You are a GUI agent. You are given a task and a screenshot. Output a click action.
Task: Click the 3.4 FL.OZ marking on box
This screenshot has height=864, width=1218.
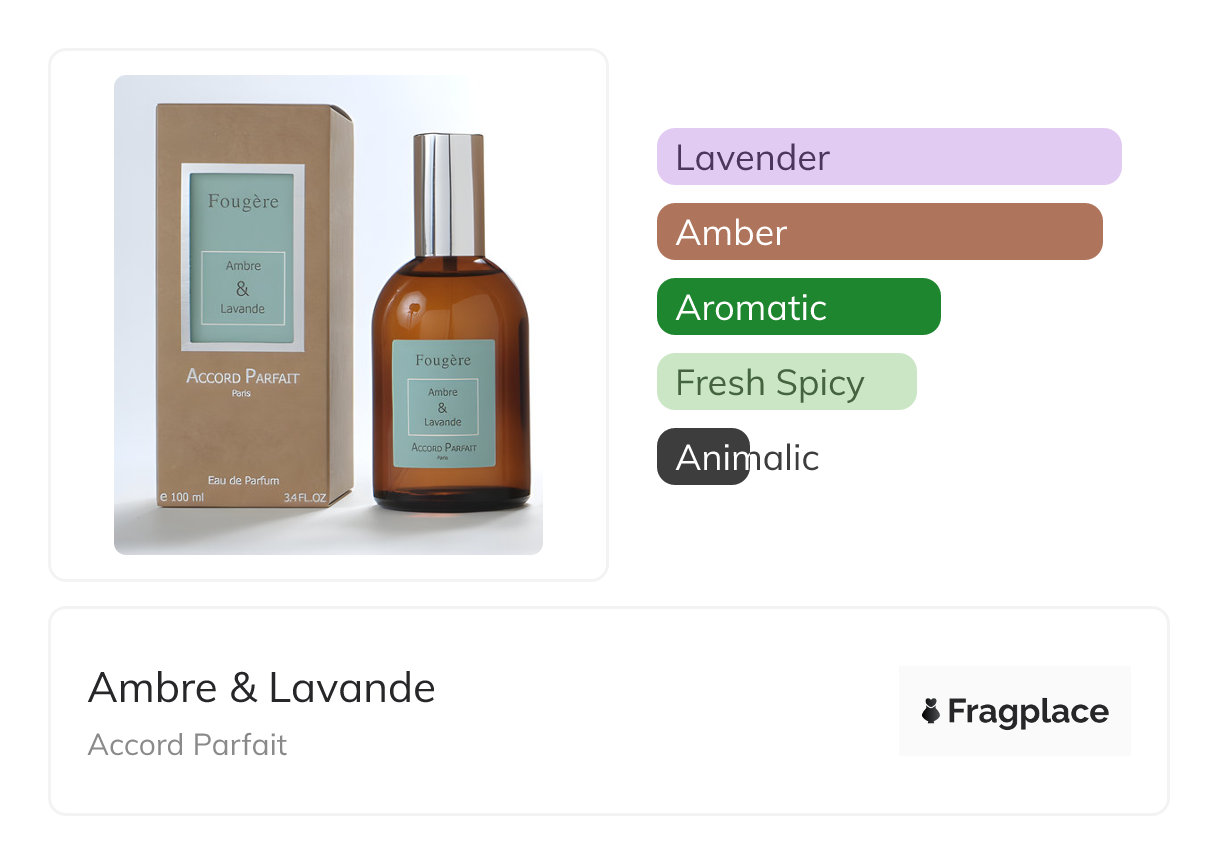coord(305,497)
